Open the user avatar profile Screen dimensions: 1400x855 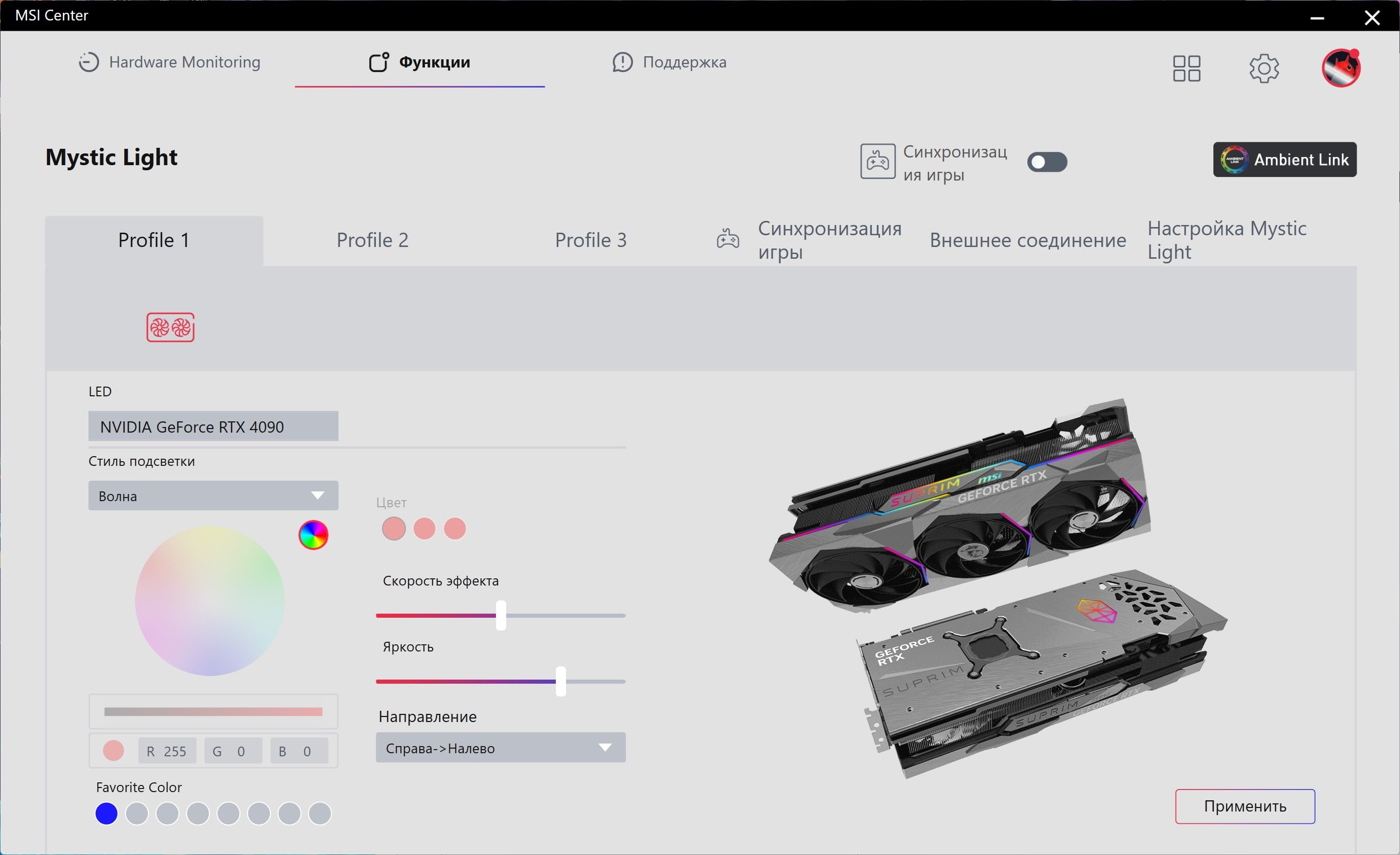click(x=1341, y=68)
